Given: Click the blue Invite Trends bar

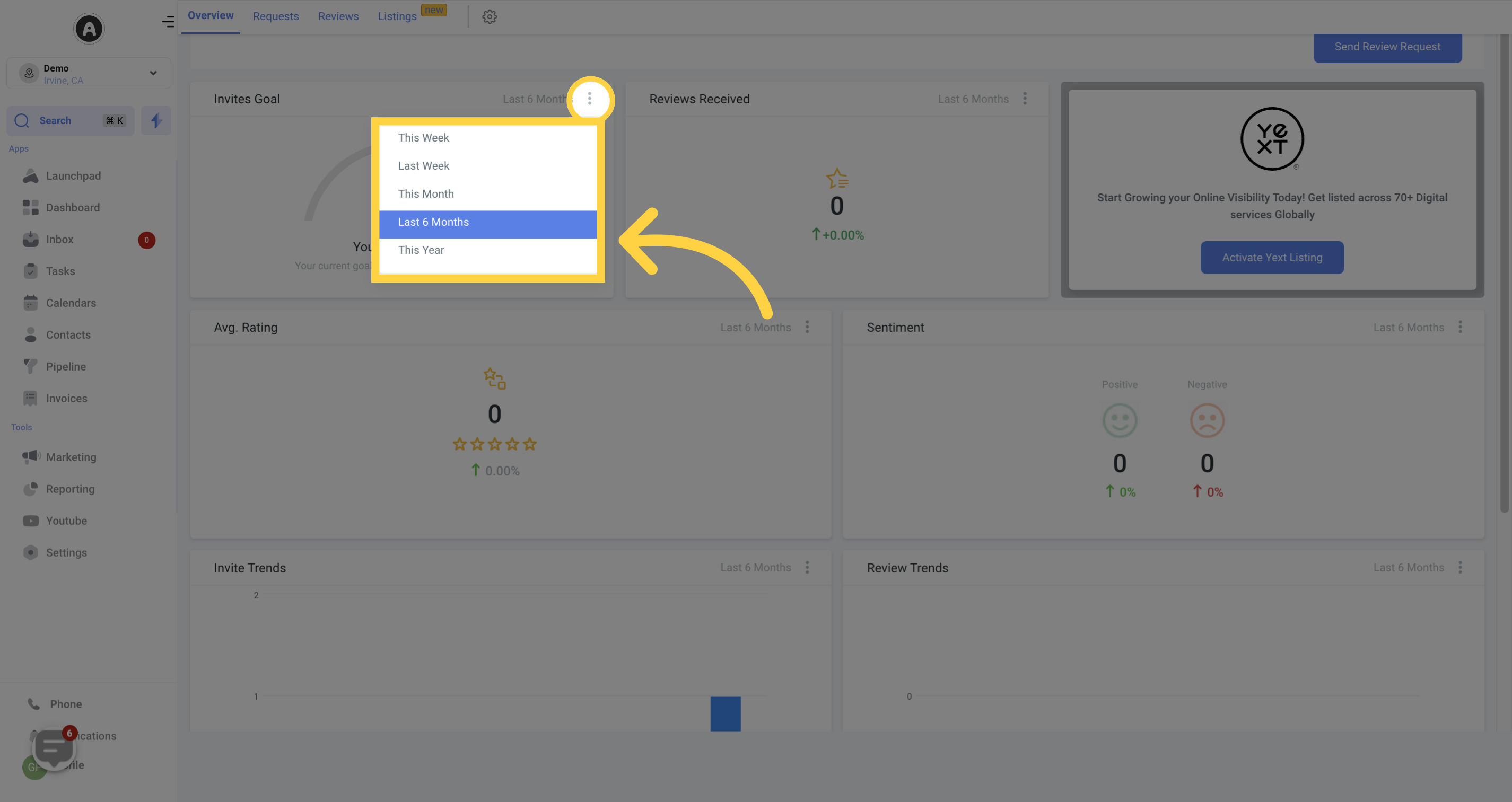Looking at the screenshot, I should 726,713.
